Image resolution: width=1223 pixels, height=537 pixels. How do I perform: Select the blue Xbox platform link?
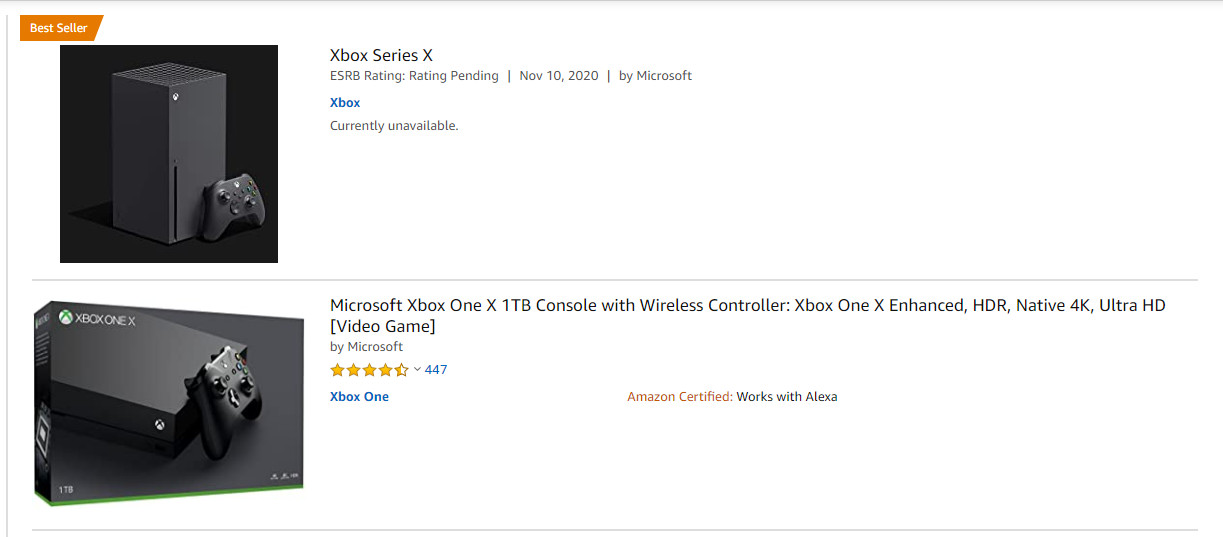pos(345,103)
